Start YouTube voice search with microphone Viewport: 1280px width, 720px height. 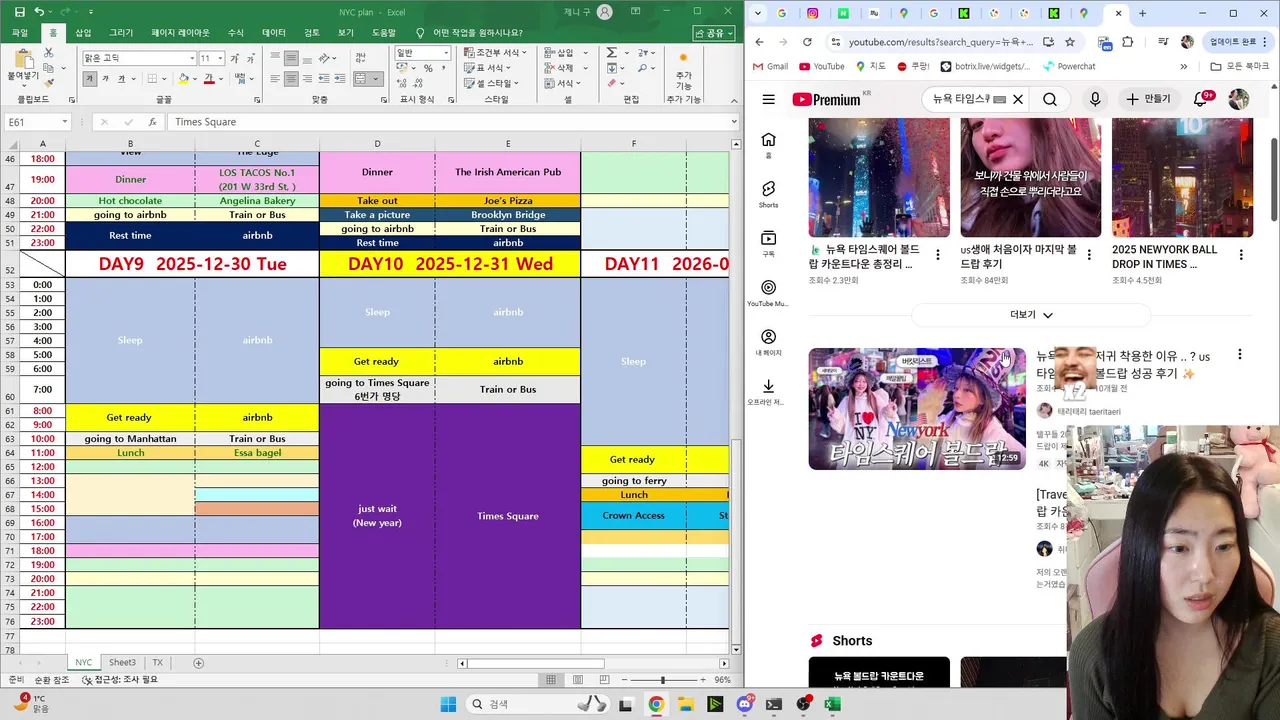click(x=1095, y=99)
